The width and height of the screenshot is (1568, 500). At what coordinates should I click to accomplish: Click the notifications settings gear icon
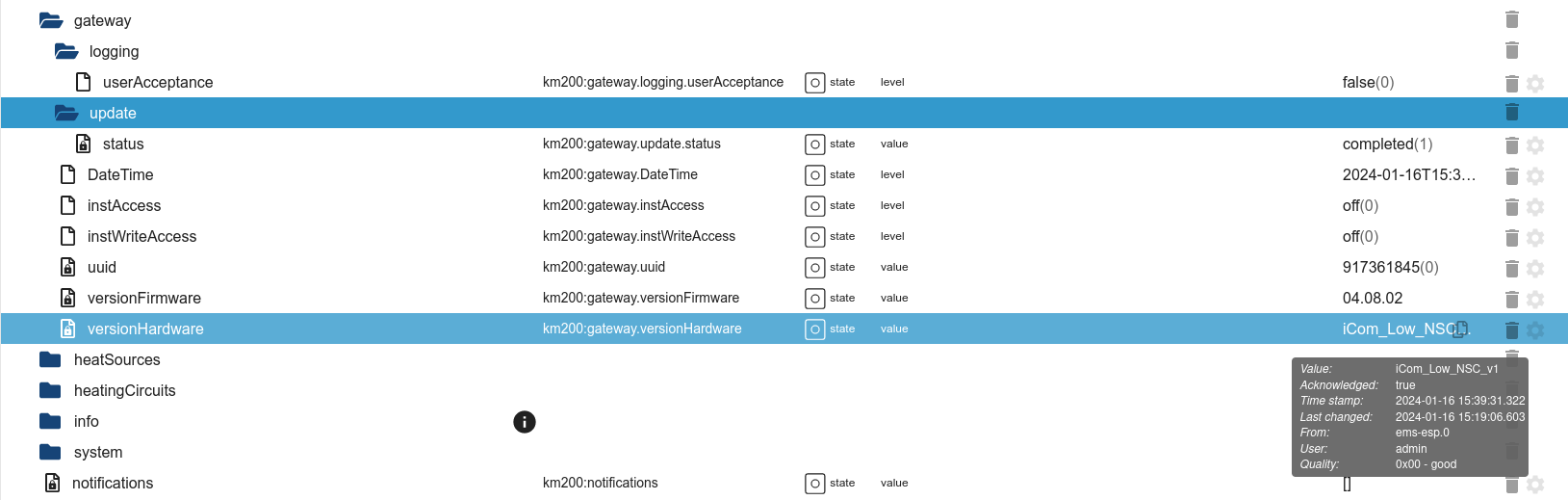pyautogui.click(x=1535, y=485)
